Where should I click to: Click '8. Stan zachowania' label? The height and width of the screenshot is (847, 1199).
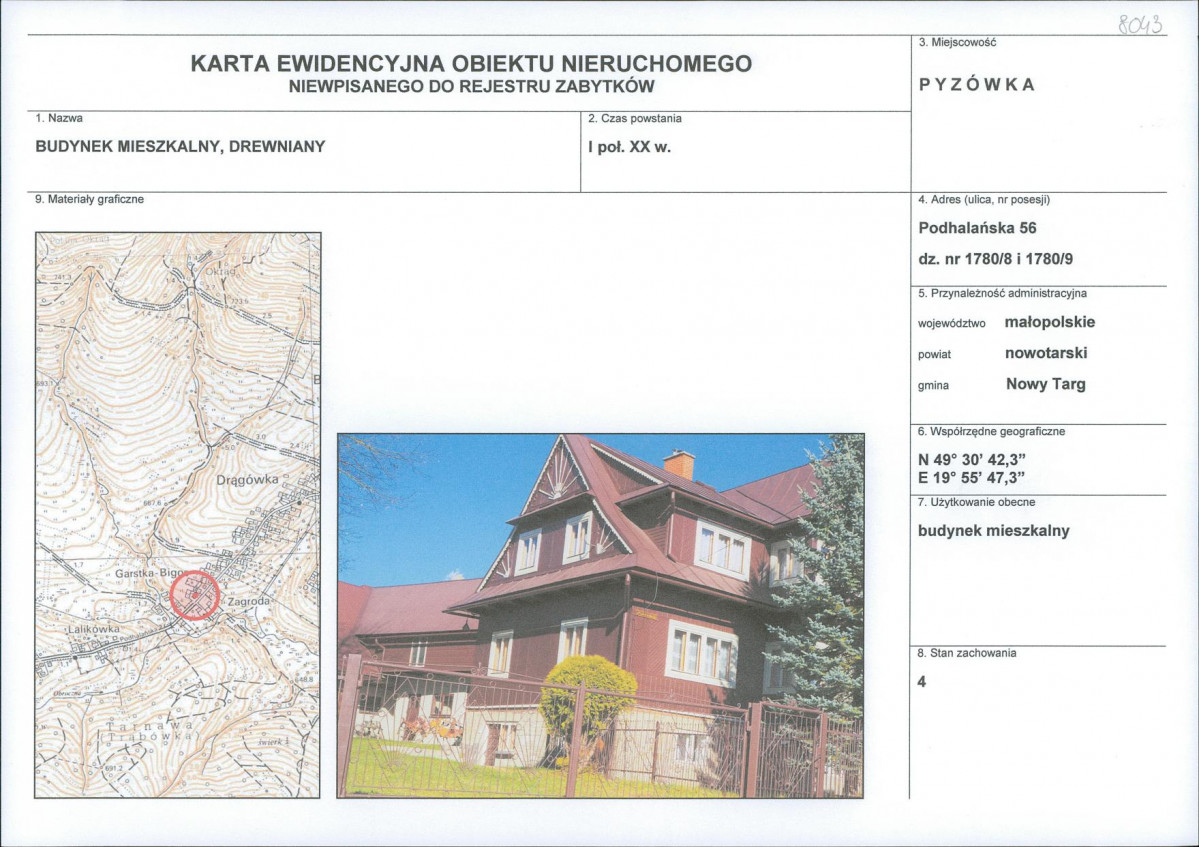(967, 654)
